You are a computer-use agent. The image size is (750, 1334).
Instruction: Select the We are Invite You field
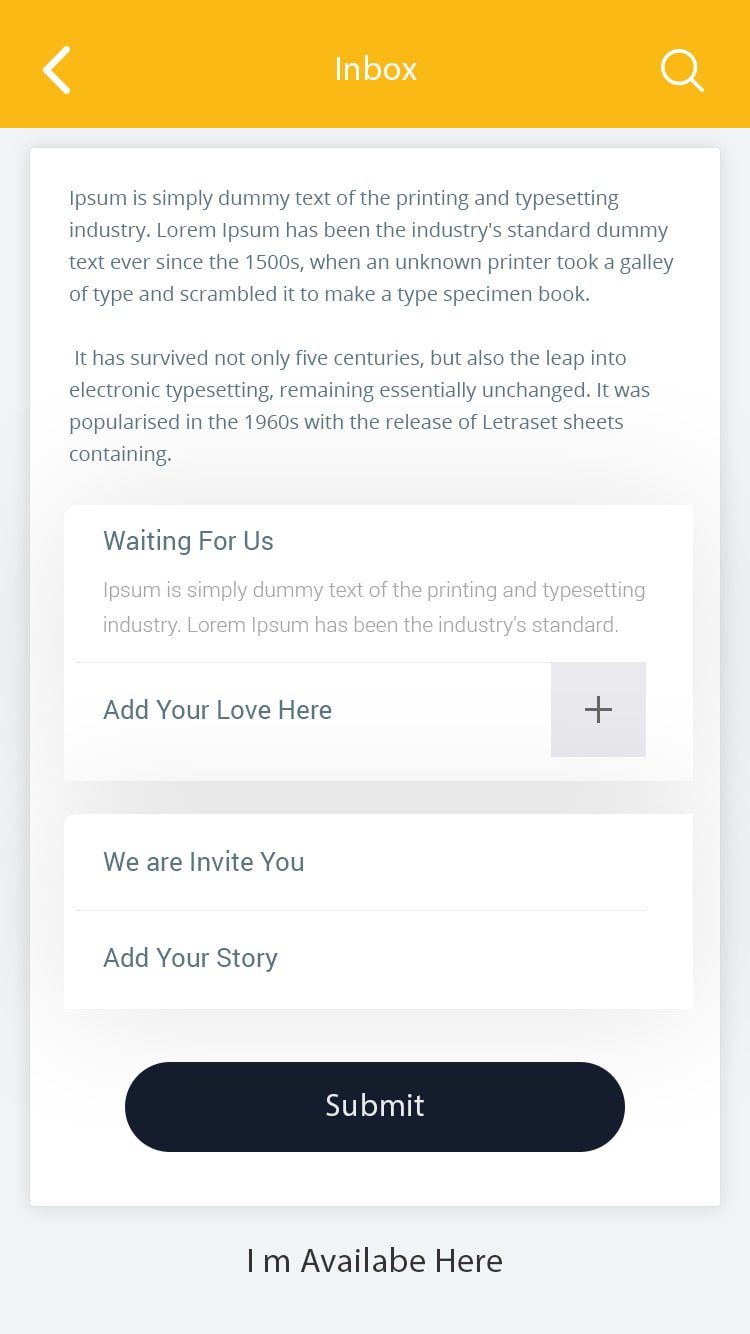coord(361,862)
